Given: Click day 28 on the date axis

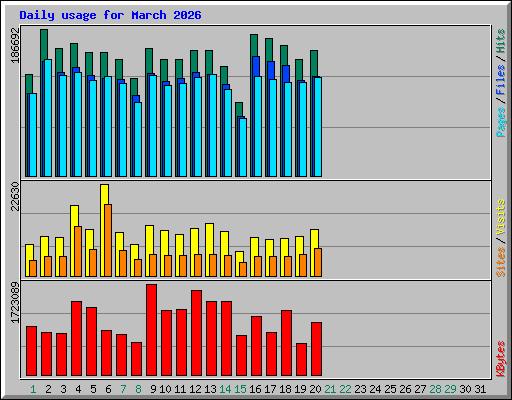Looking at the screenshot, I should (435, 389).
